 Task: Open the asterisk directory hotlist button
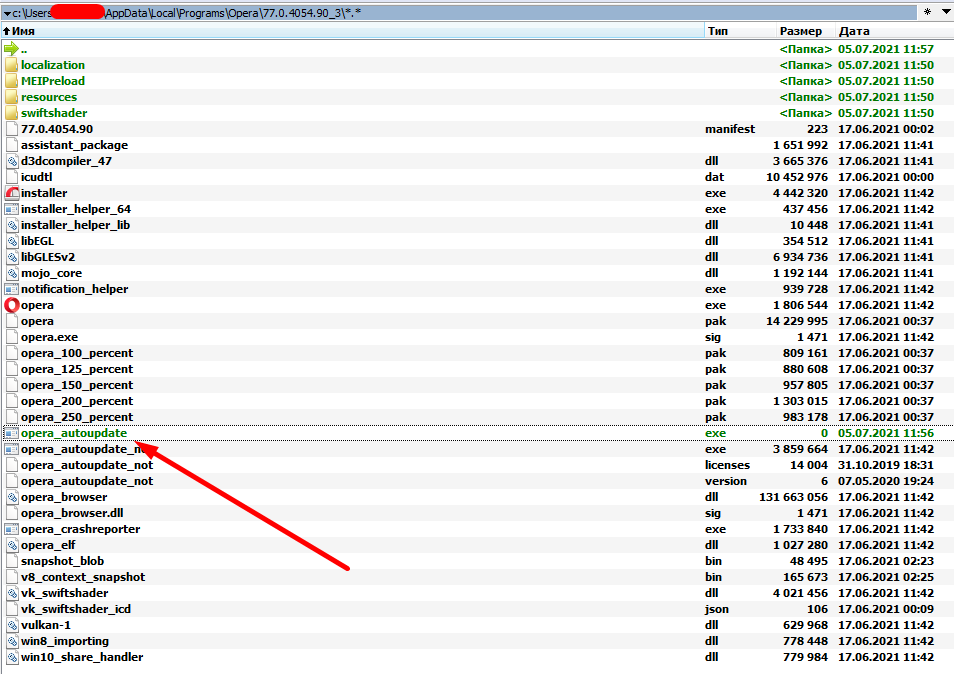click(927, 12)
